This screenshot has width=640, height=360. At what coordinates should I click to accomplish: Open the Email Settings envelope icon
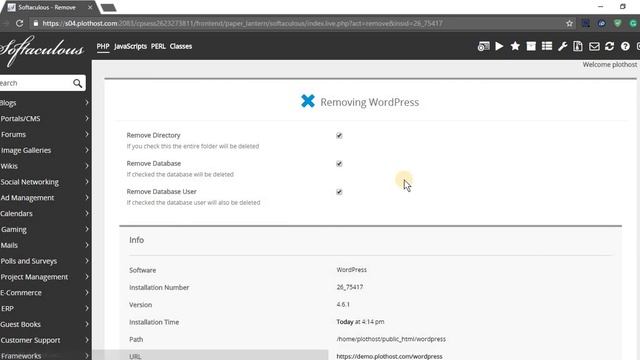tap(594, 47)
